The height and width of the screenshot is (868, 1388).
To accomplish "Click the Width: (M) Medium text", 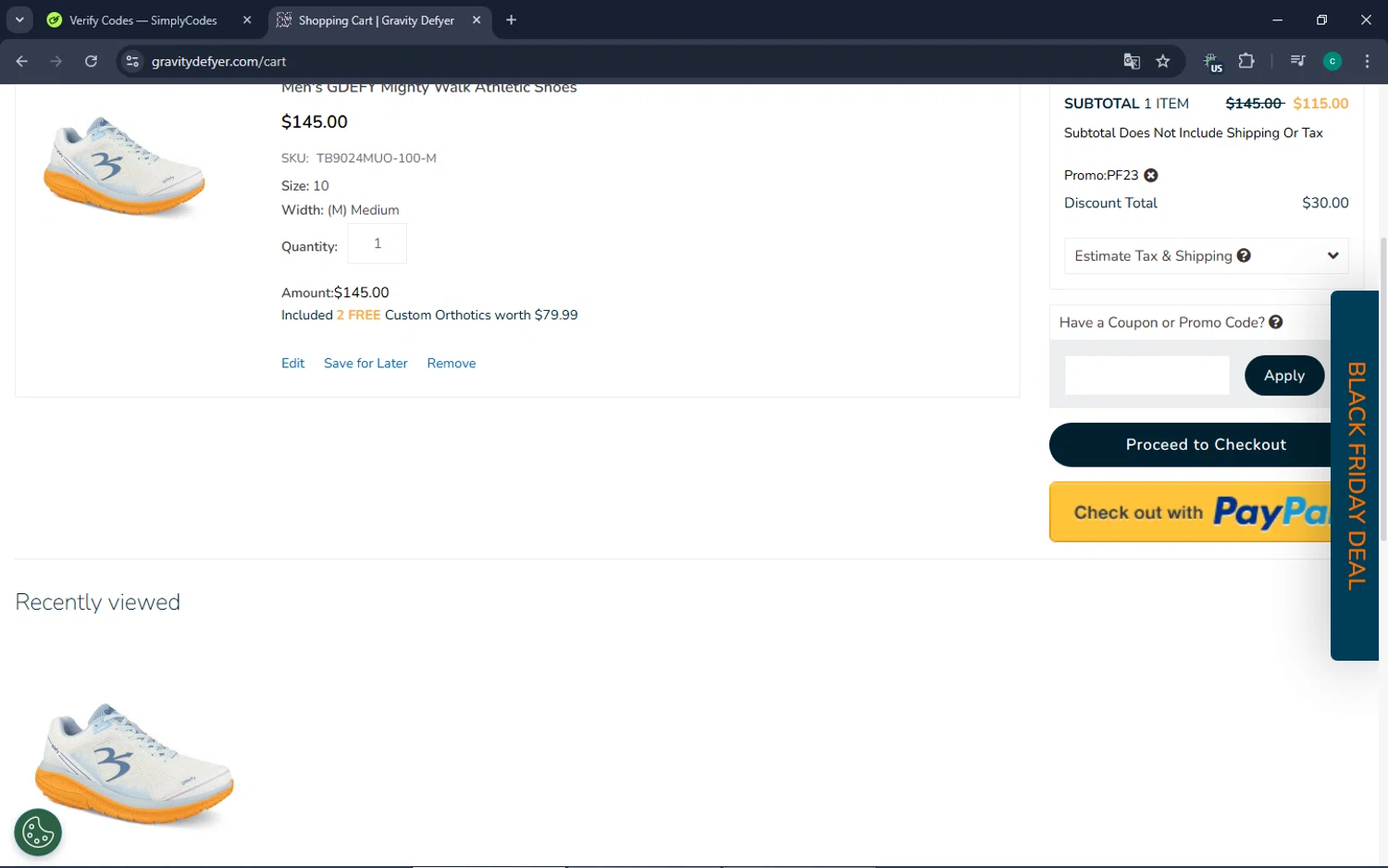I will (x=341, y=210).
